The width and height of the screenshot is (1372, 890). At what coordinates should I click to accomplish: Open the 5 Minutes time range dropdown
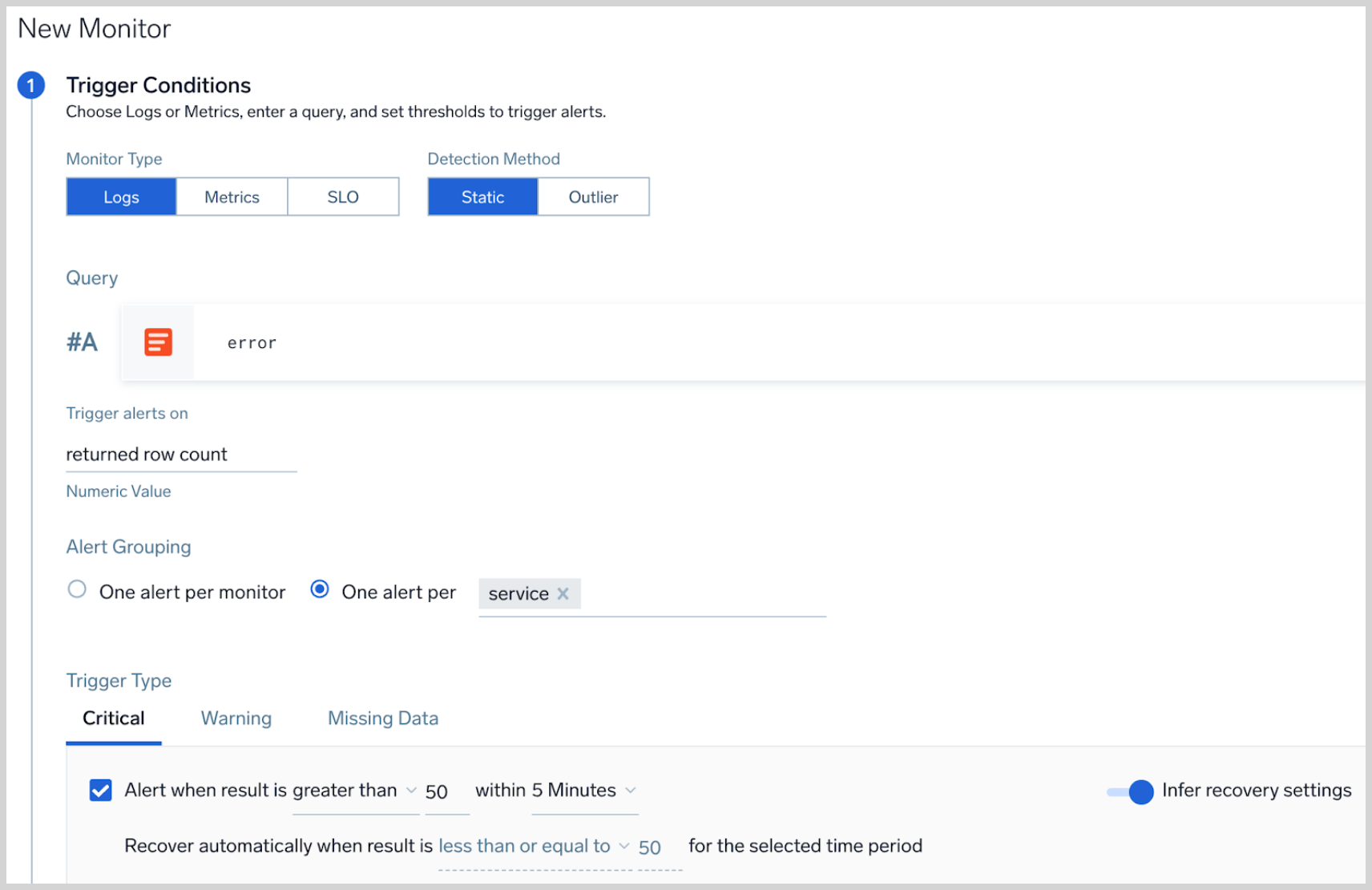pos(584,791)
